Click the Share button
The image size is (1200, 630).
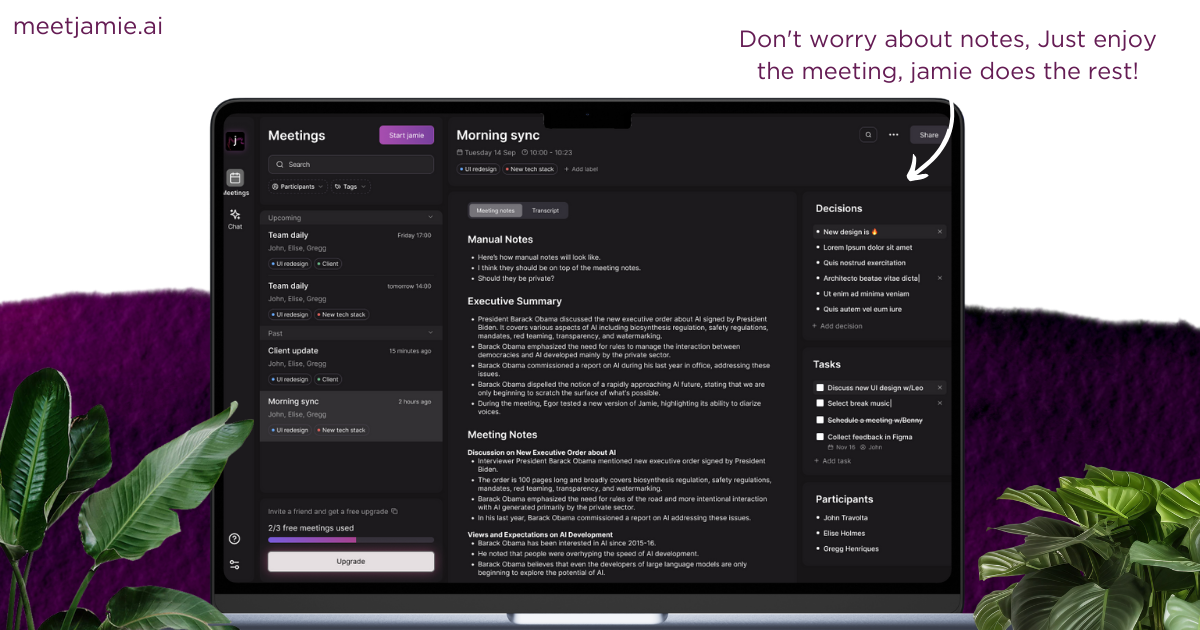(x=929, y=135)
